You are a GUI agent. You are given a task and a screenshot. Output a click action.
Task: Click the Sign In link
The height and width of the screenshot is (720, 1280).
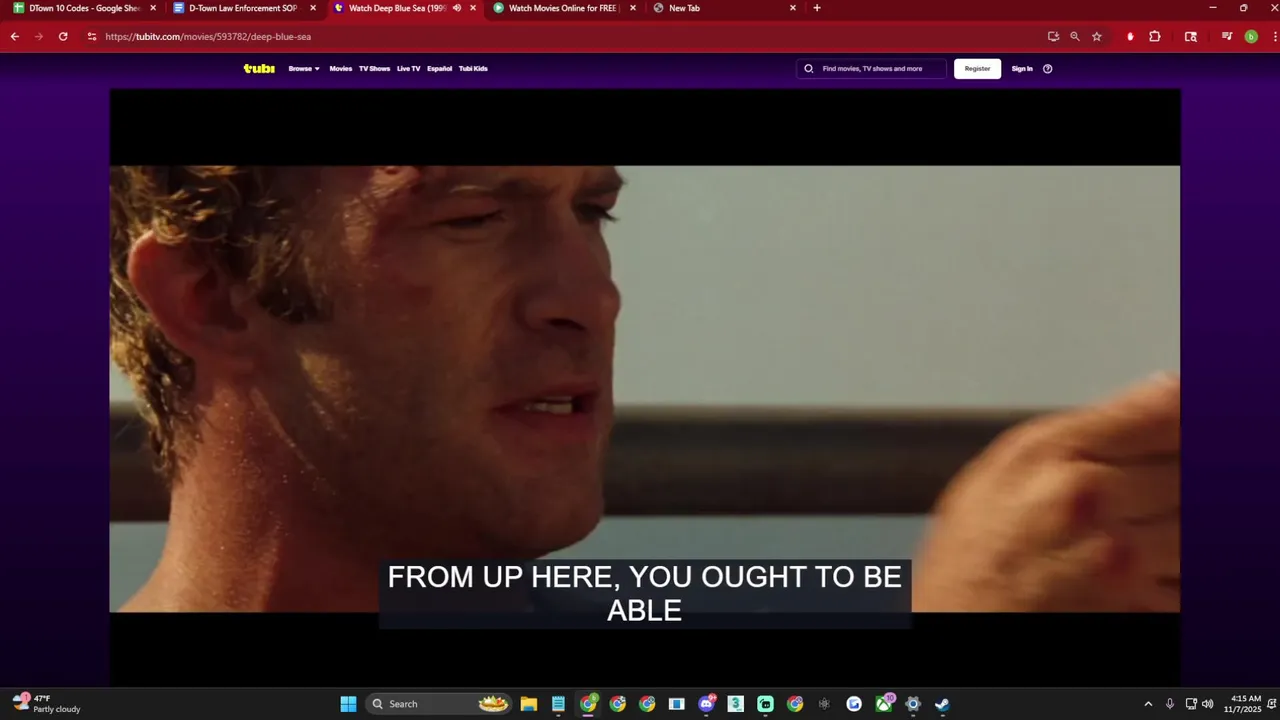(x=1022, y=69)
